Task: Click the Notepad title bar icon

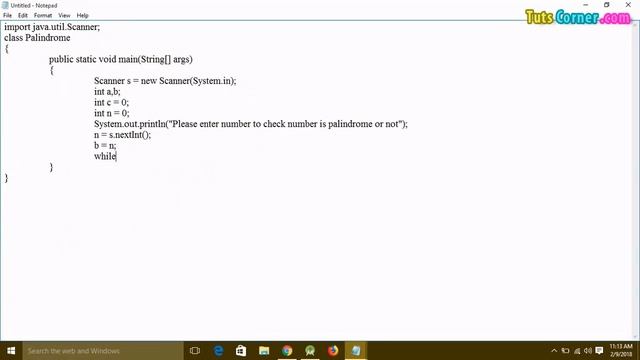Action: point(5,5)
